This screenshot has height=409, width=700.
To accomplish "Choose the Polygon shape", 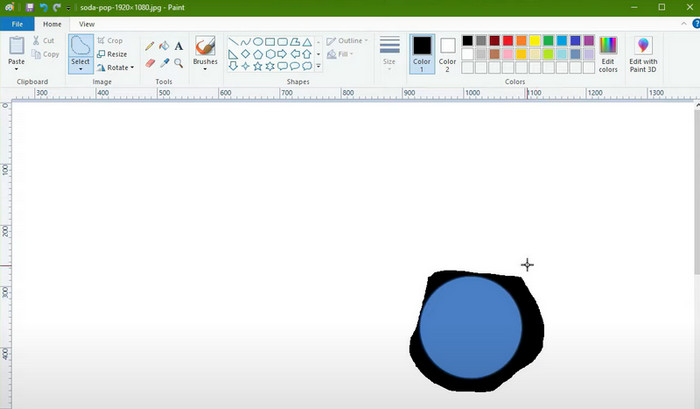I will [295, 42].
